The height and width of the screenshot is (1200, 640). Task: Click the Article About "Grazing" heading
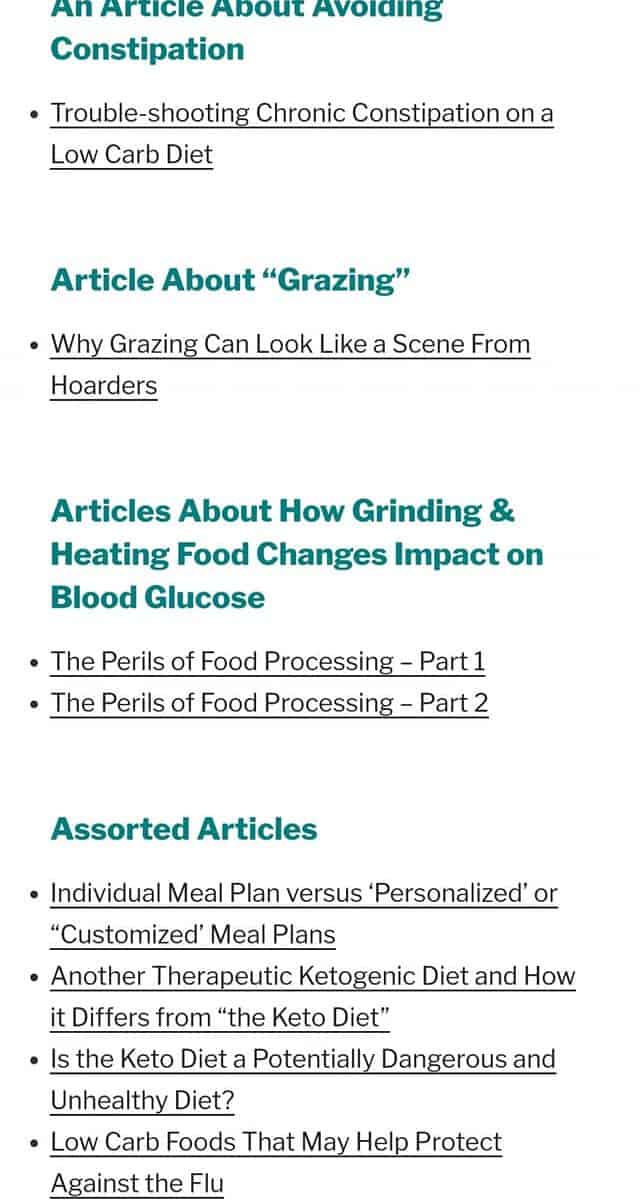point(231,280)
